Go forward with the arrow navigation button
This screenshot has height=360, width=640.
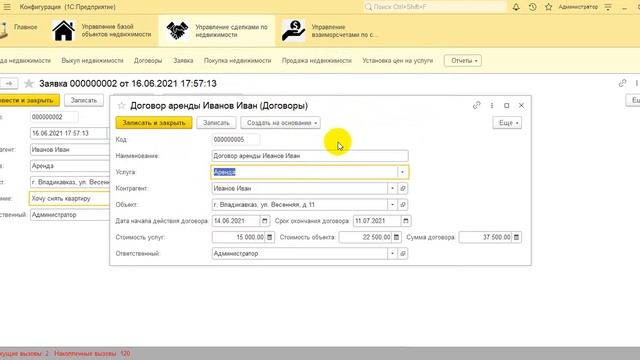pyautogui.click(x=9, y=84)
